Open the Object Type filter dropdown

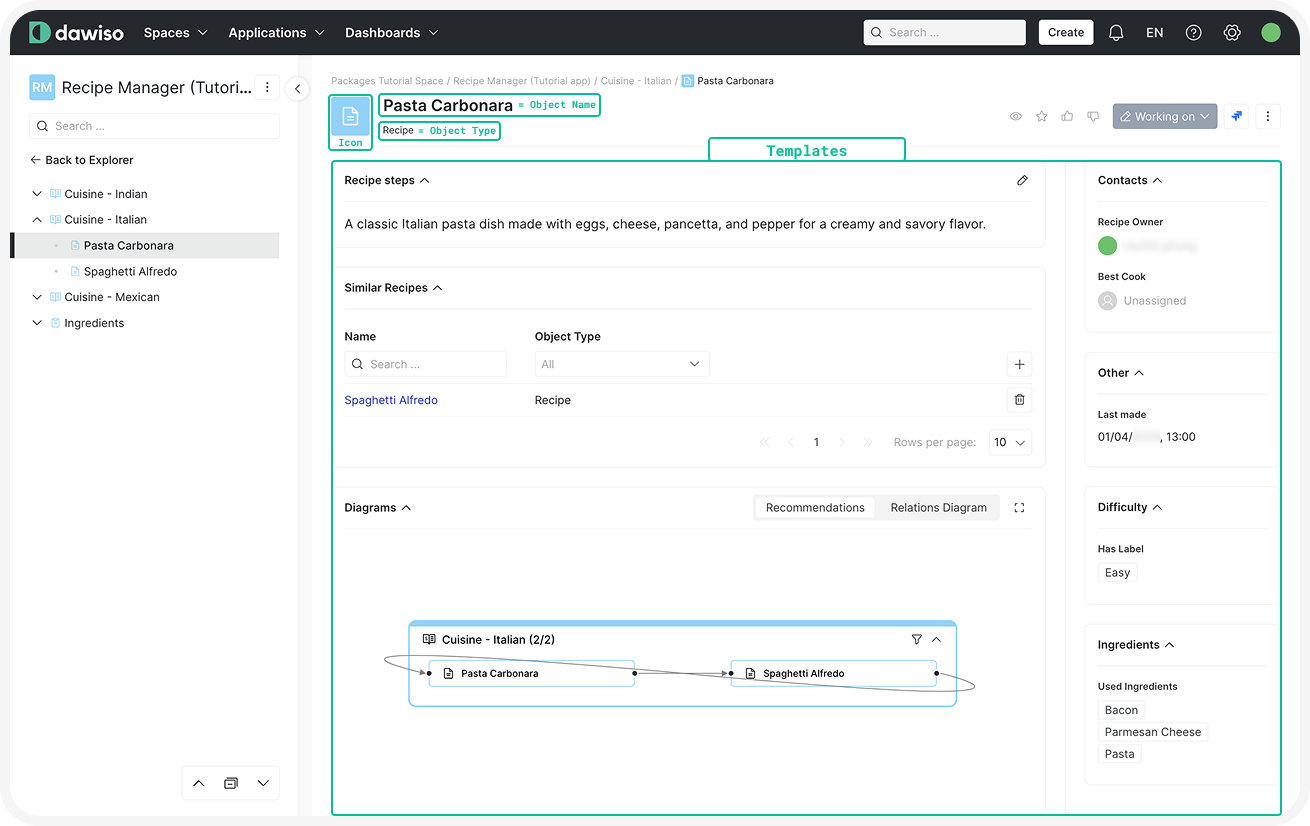click(621, 365)
